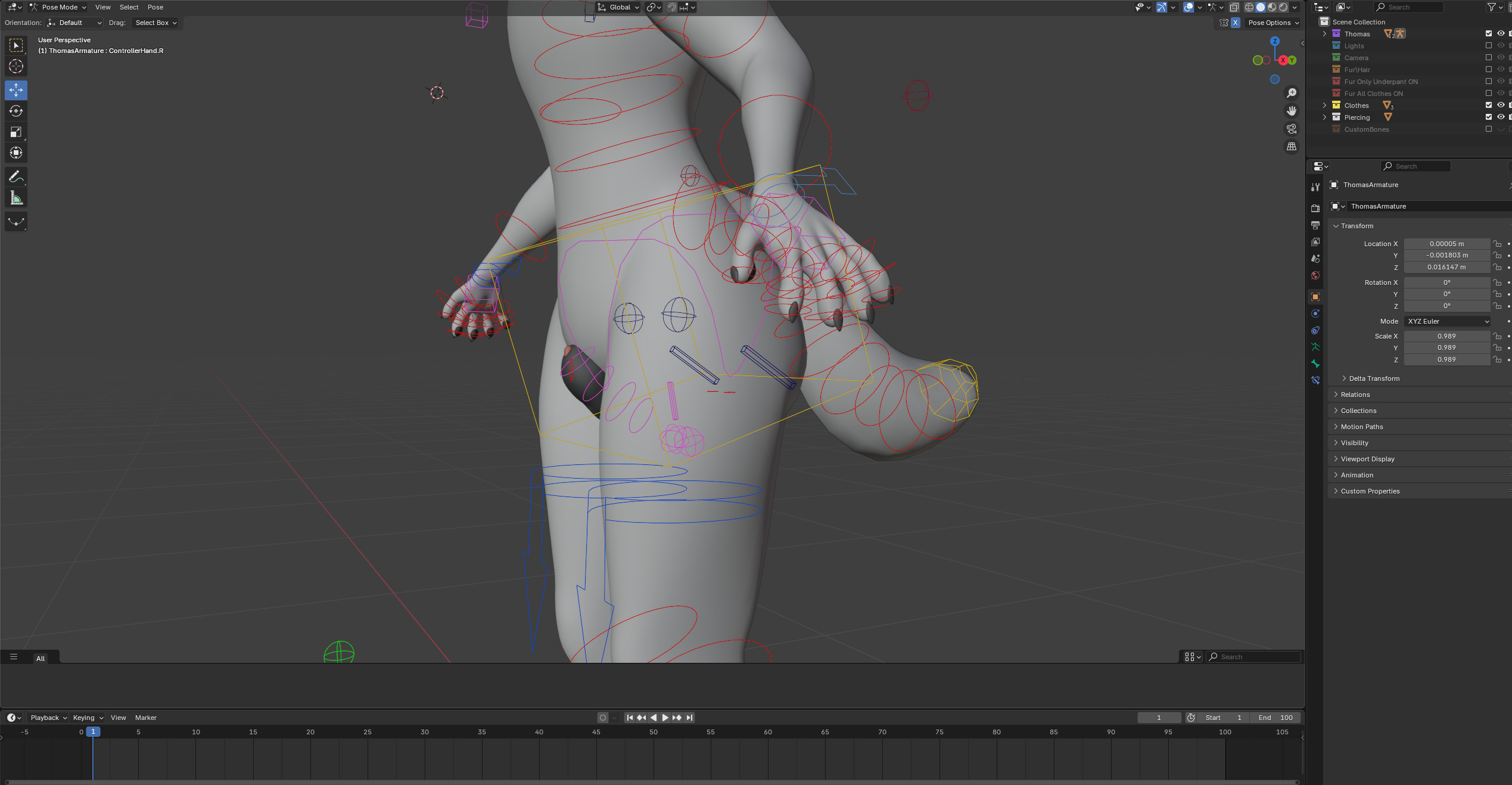Open the Bone properties tab
The image size is (1512, 785).
(1315, 364)
